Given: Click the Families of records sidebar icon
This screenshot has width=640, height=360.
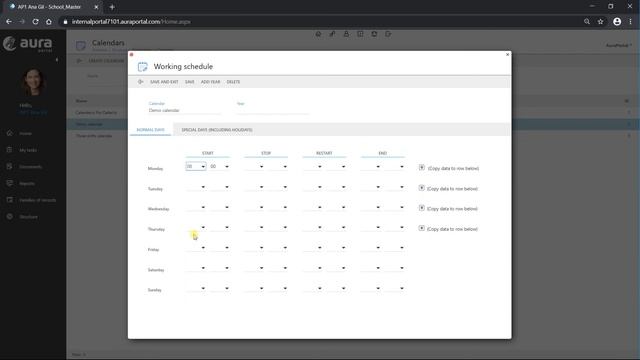Looking at the screenshot, I should pos(10,200).
